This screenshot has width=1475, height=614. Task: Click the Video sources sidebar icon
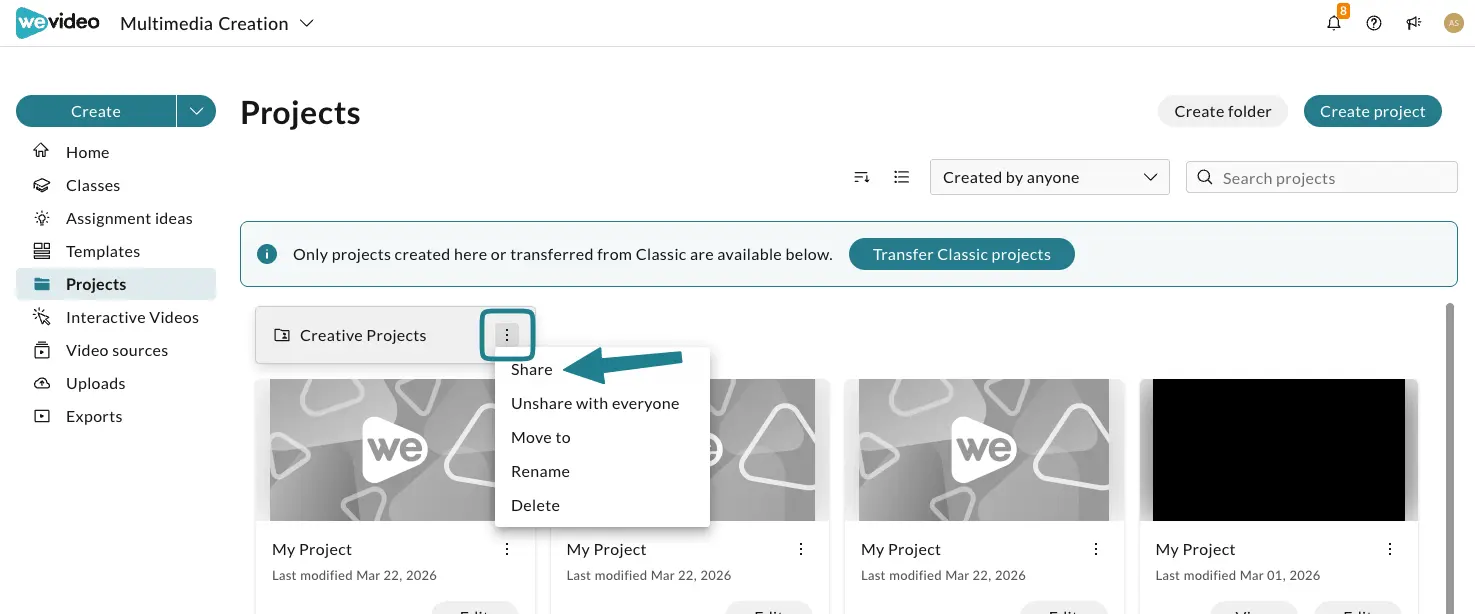click(41, 350)
